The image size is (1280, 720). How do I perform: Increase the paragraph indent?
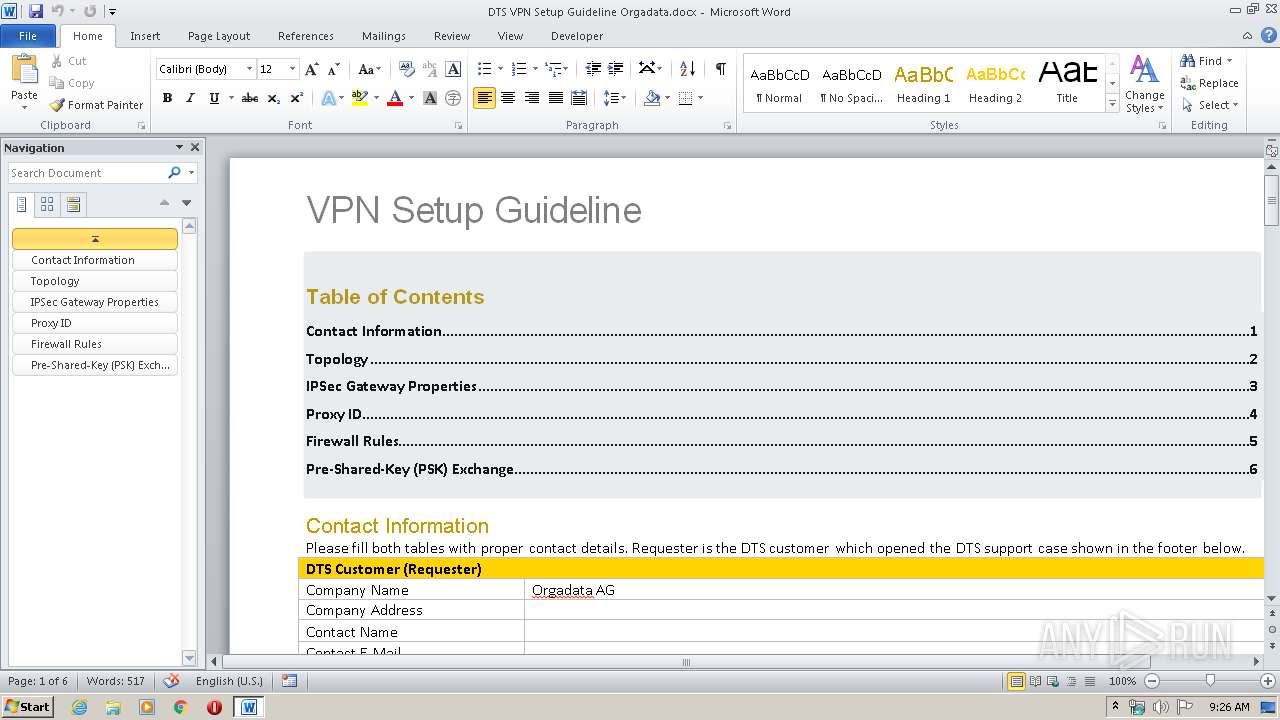pos(617,69)
